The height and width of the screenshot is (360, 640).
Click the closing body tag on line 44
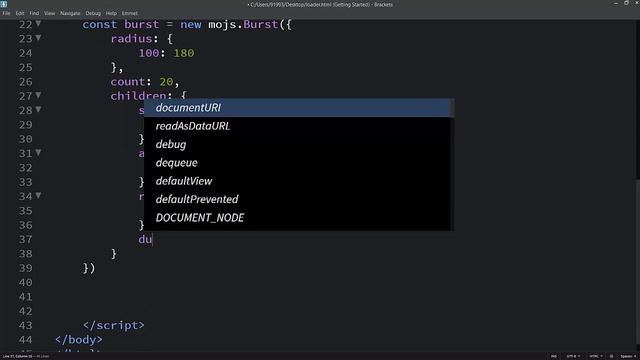(x=79, y=340)
